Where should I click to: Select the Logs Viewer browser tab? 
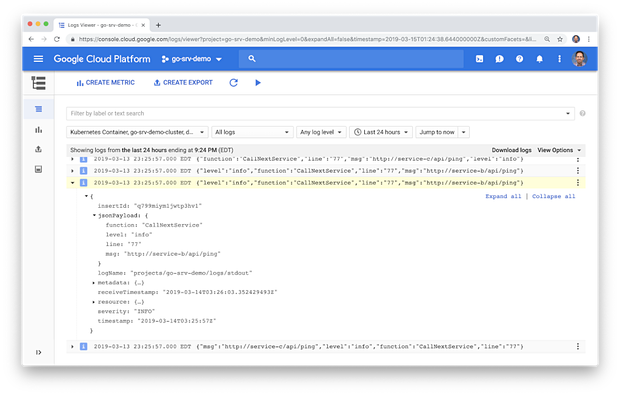tap(101, 25)
